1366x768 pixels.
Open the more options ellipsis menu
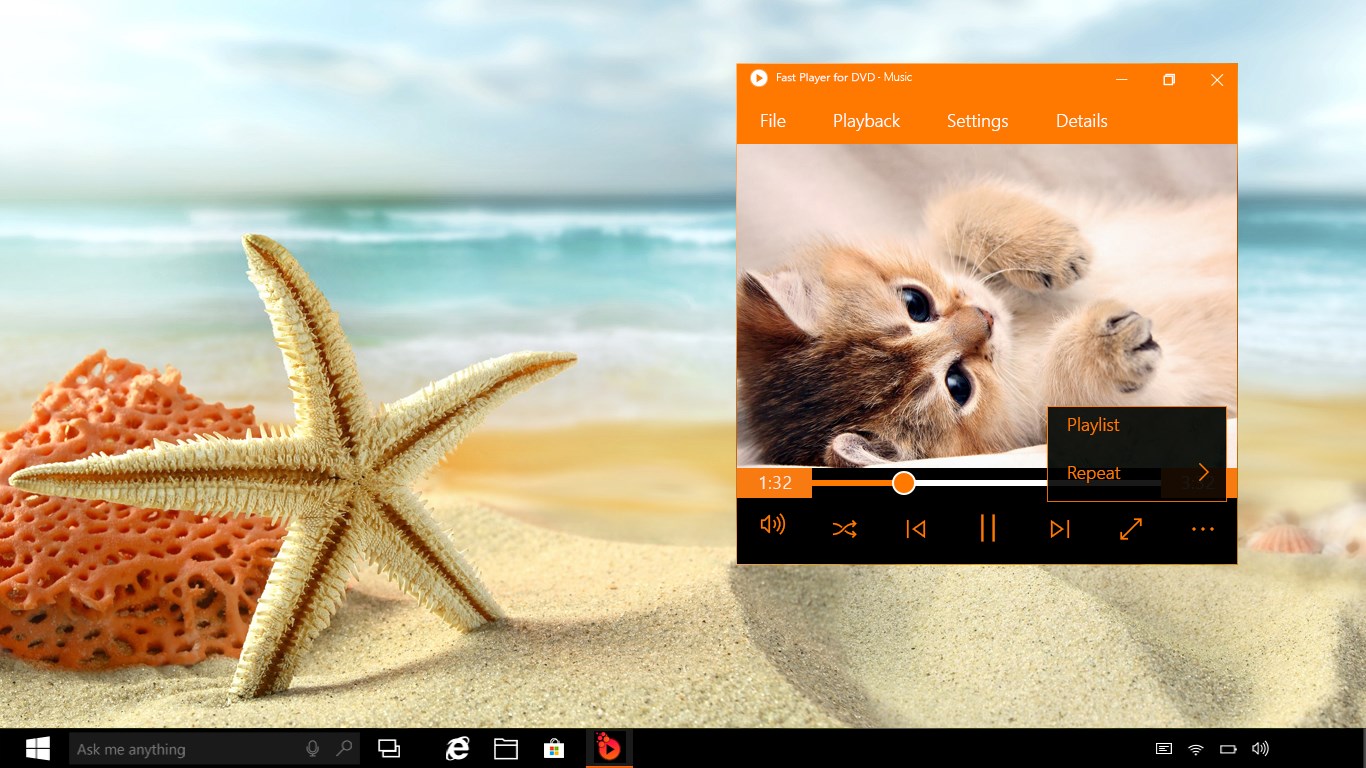1202,529
